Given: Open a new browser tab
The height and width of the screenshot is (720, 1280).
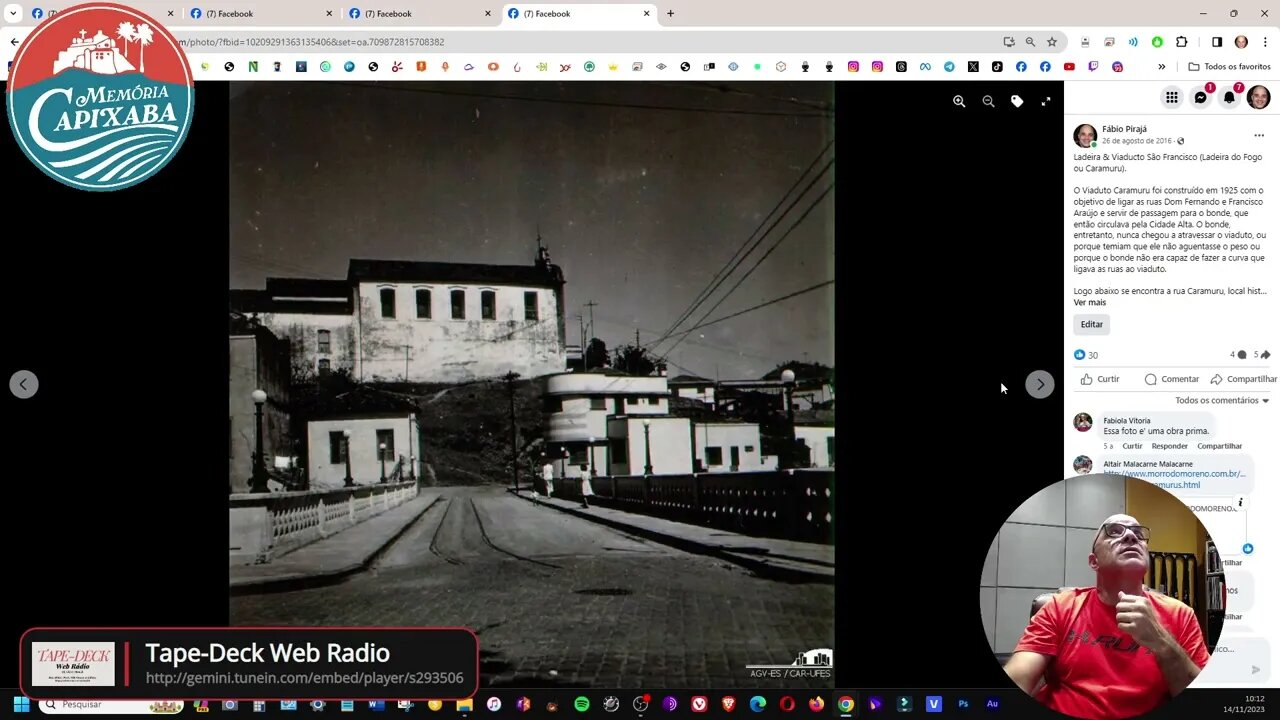Looking at the screenshot, I should click(x=670, y=14).
